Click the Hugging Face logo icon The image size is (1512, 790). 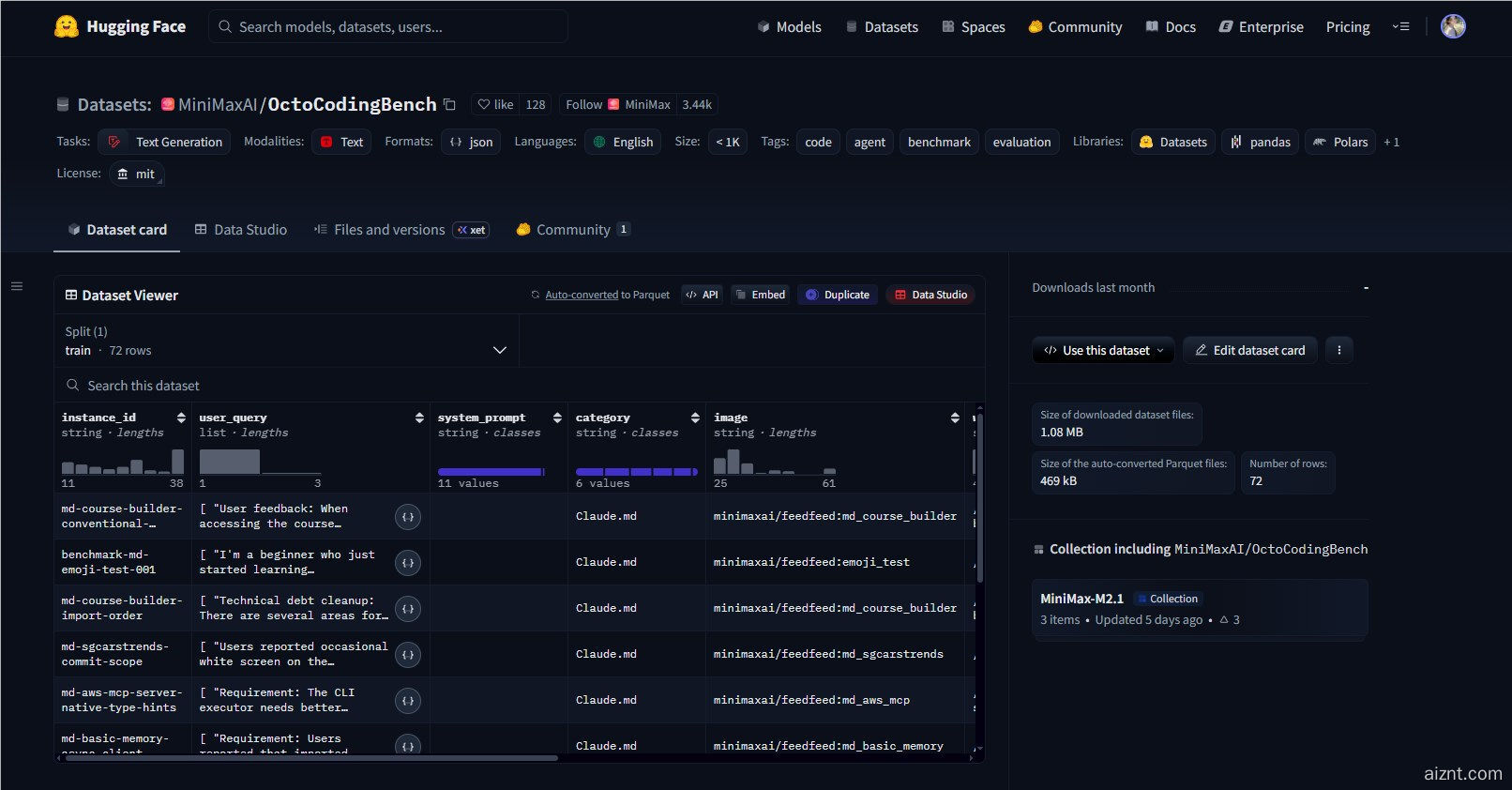[x=66, y=26]
